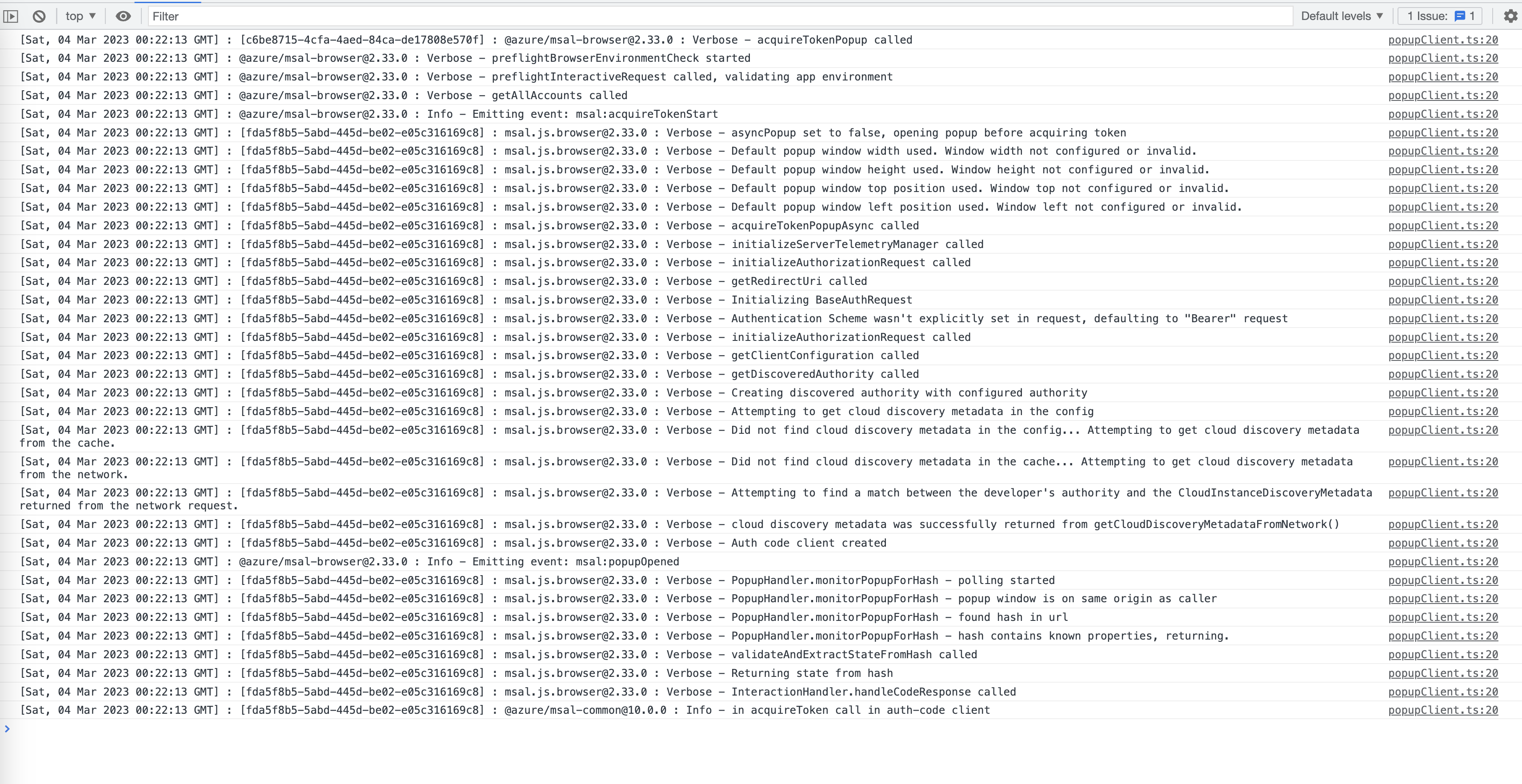Toggle the console sidebar panel icon

[x=11, y=16]
